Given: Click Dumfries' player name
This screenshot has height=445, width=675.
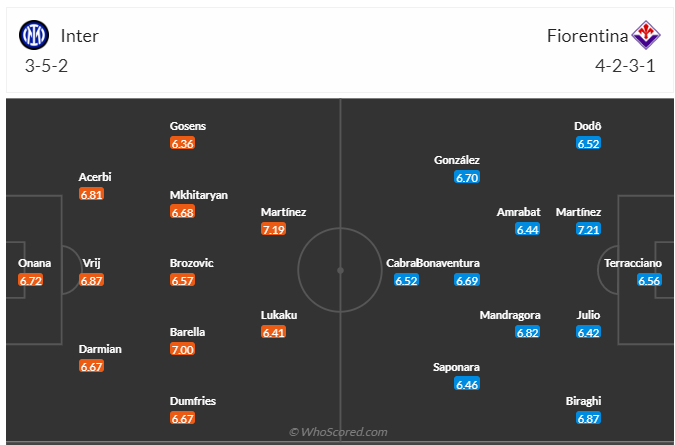Looking at the screenshot, I should (x=193, y=401).
